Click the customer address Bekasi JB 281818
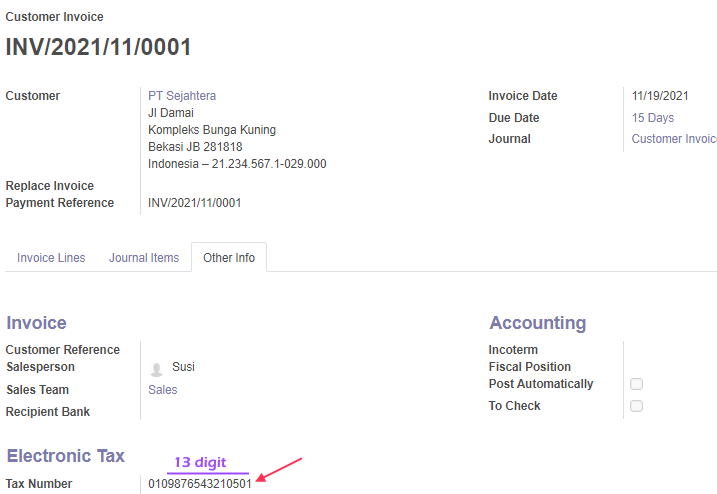Screen dimensions: 717x494 click(x=195, y=147)
